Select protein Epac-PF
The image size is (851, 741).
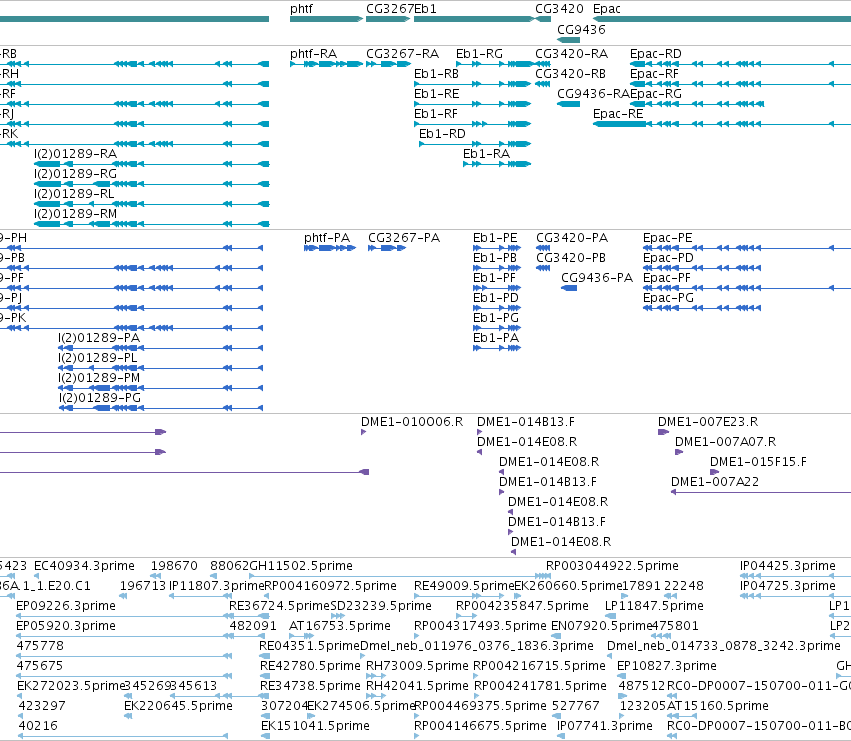666,278
